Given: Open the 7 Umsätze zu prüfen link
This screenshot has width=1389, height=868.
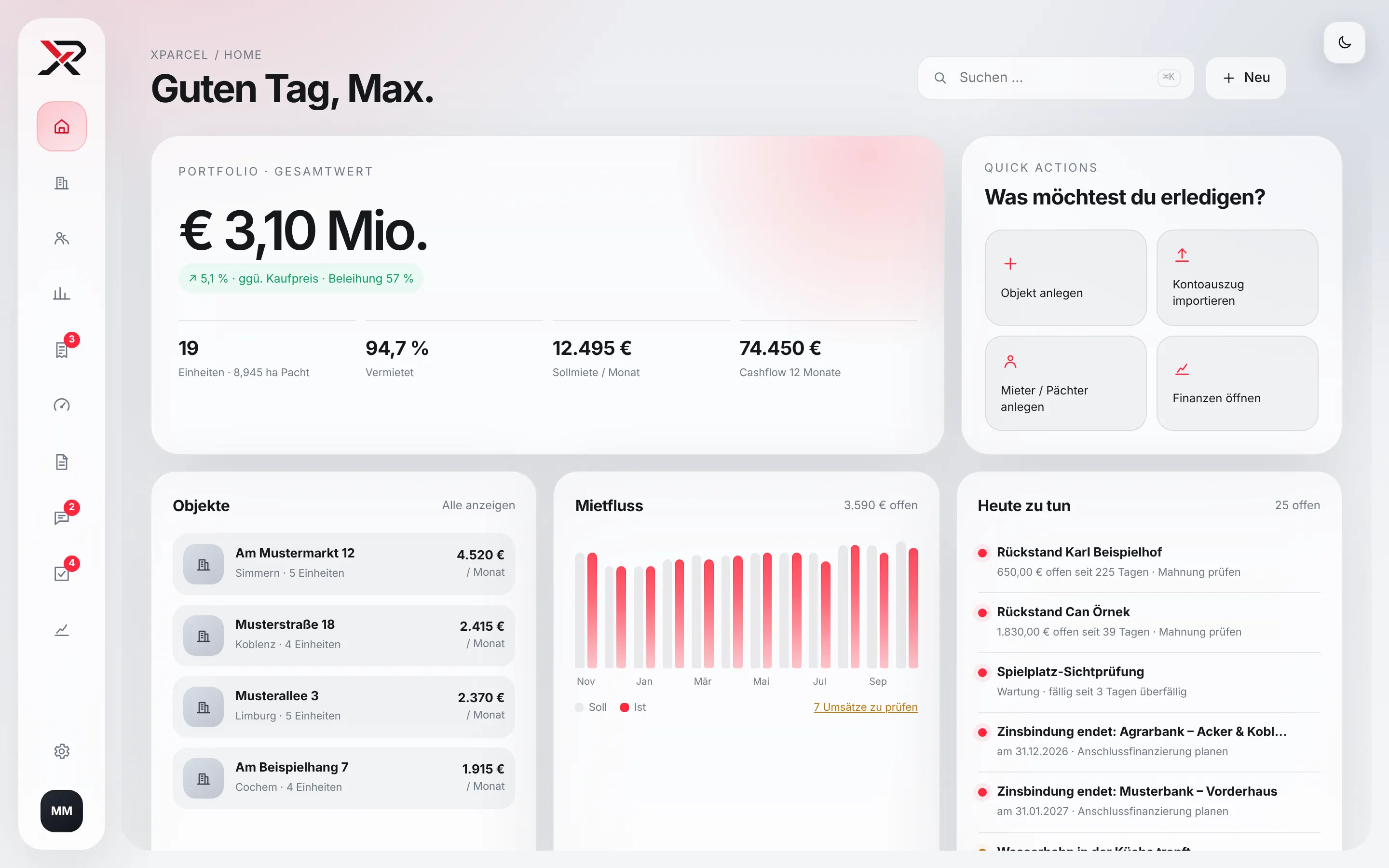Looking at the screenshot, I should pyautogui.click(x=866, y=706).
